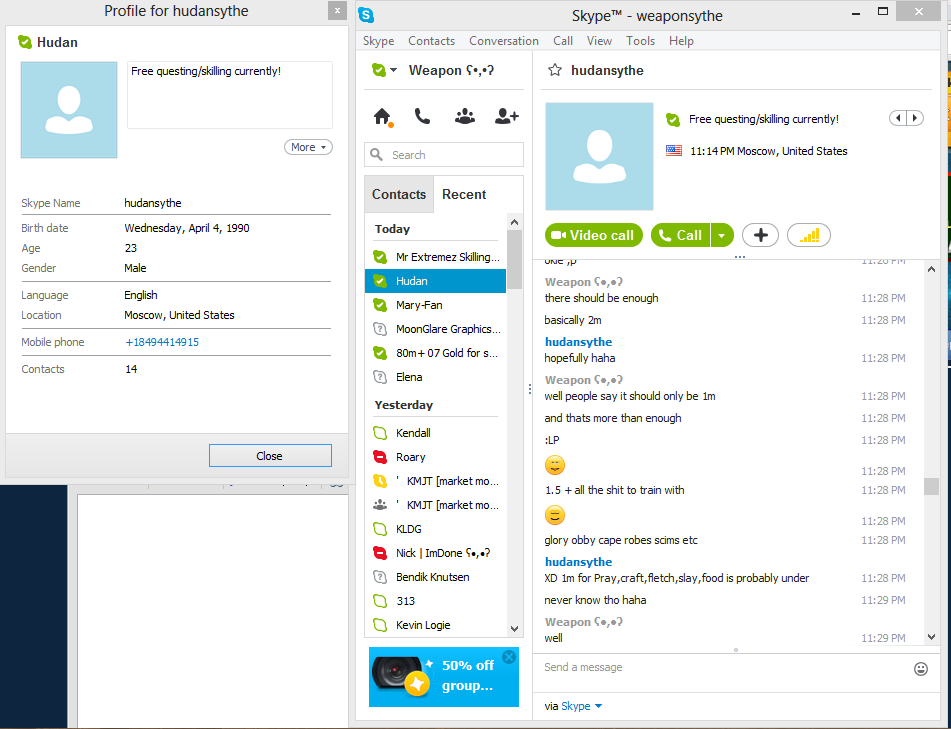The width and height of the screenshot is (951, 729).
Task: Open the View menu
Action: click(x=599, y=41)
